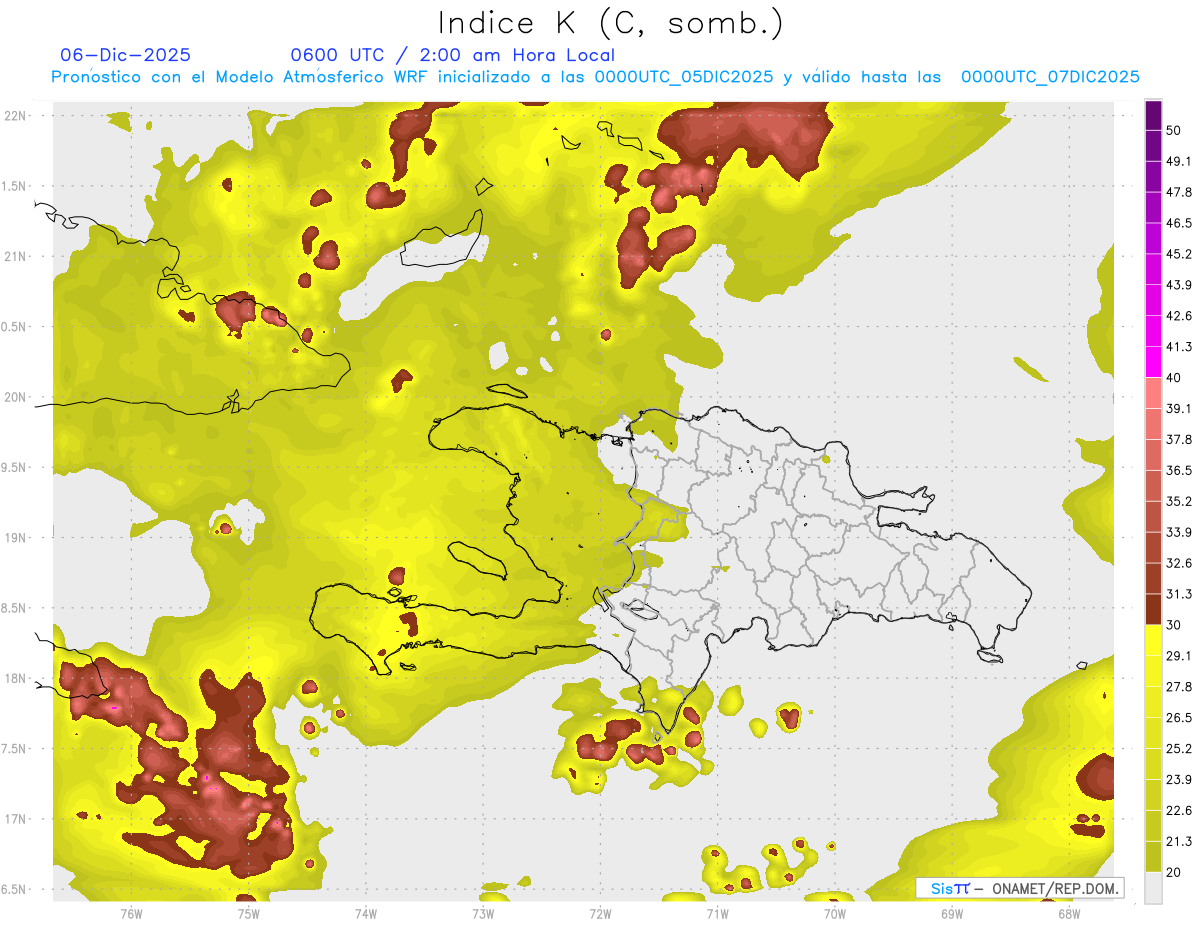Click the valid-until time "0000UTC_07DIC2025"
The image size is (1200, 927).
pos(1050,77)
